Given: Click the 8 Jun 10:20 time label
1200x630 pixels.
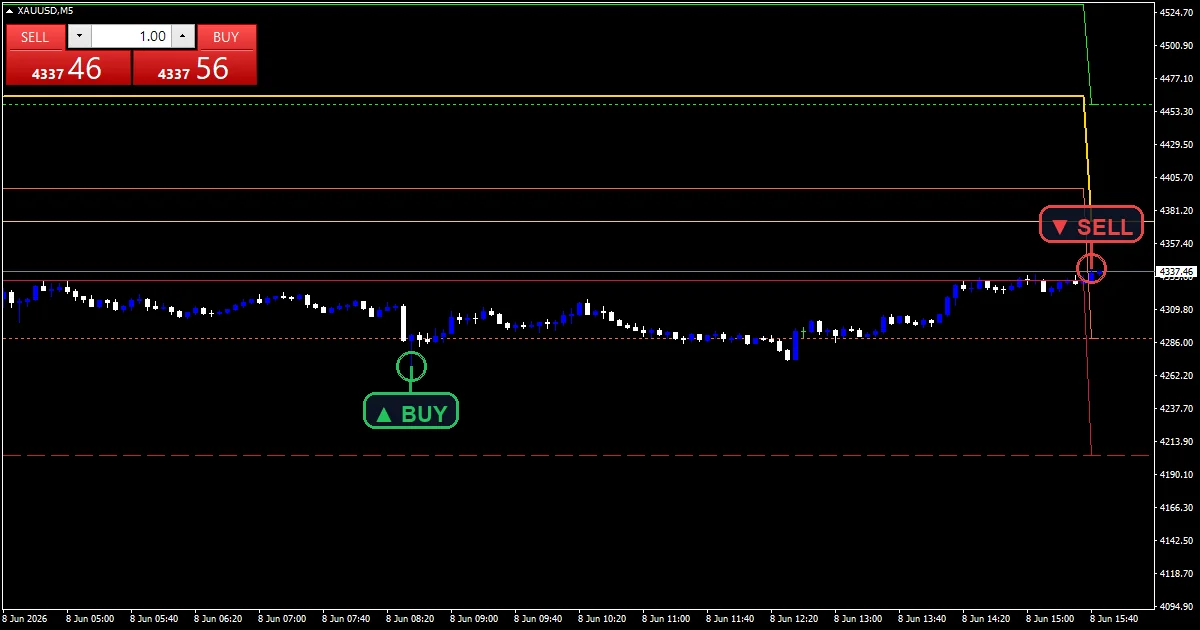Looking at the screenshot, I should tap(604, 618).
